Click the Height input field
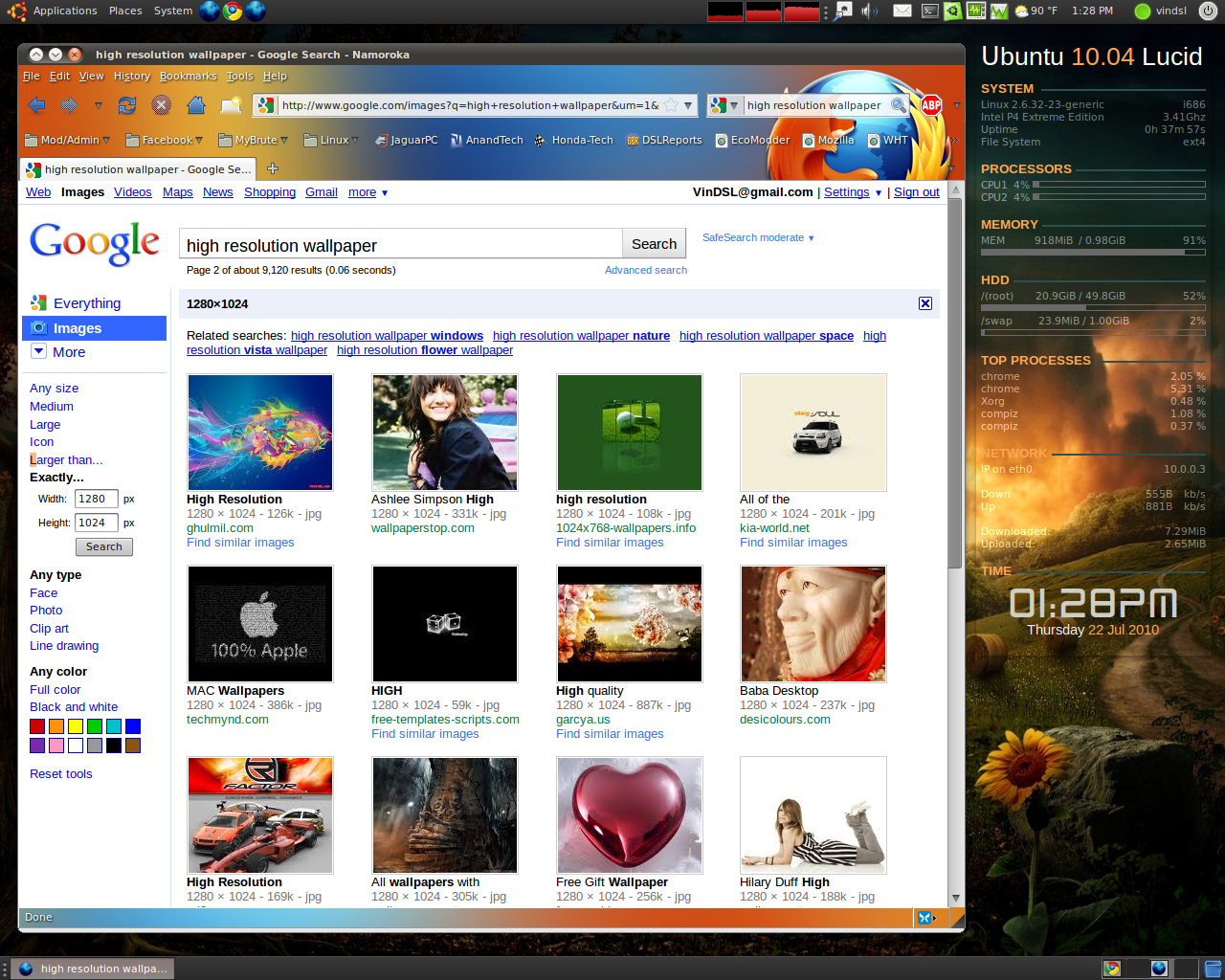Viewport: 1225px width, 980px height. click(96, 523)
